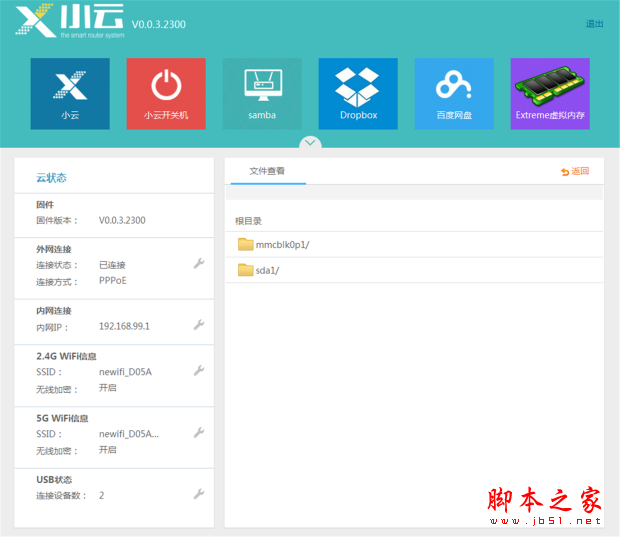
Task: Click wrench icon for 5G WiFi settings
Action: point(199,433)
